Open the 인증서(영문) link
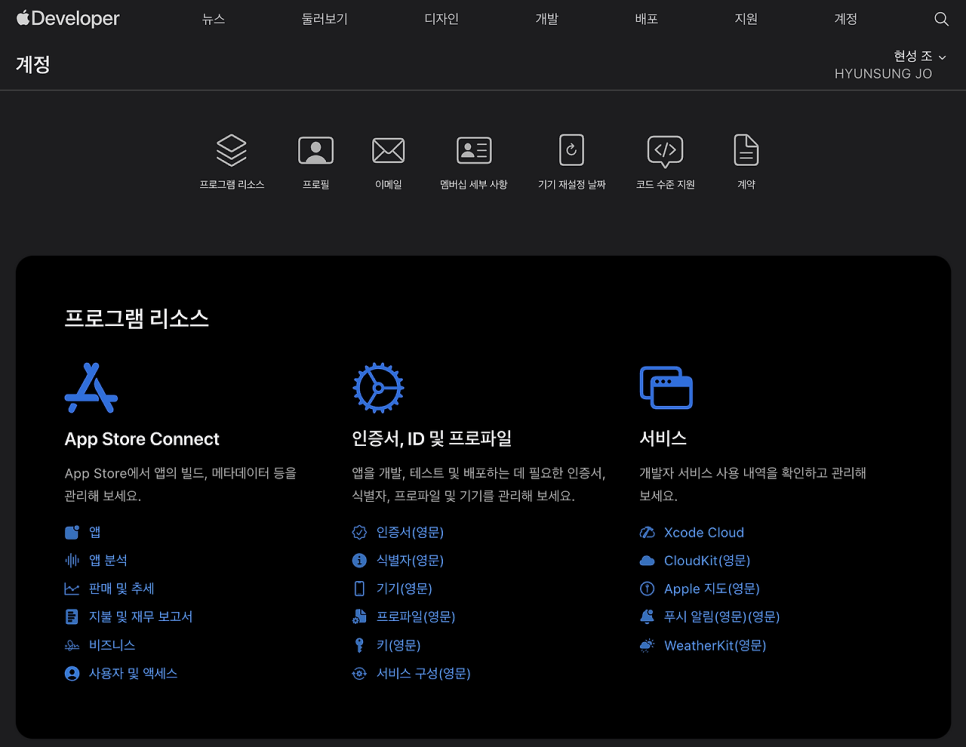This screenshot has height=747, width=966. coord(410,532)
